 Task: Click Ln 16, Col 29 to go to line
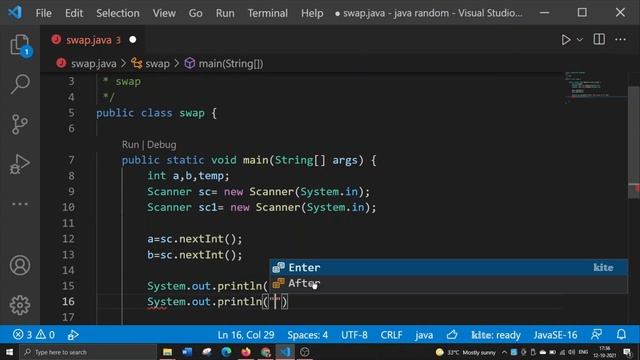246,335
